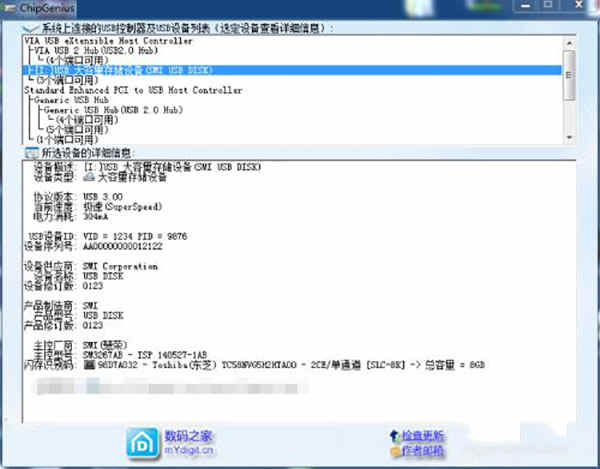The image size is (600, 469).
Task: Click the USB 3.00 protocol version text
Action: click(x=103, y=197)
